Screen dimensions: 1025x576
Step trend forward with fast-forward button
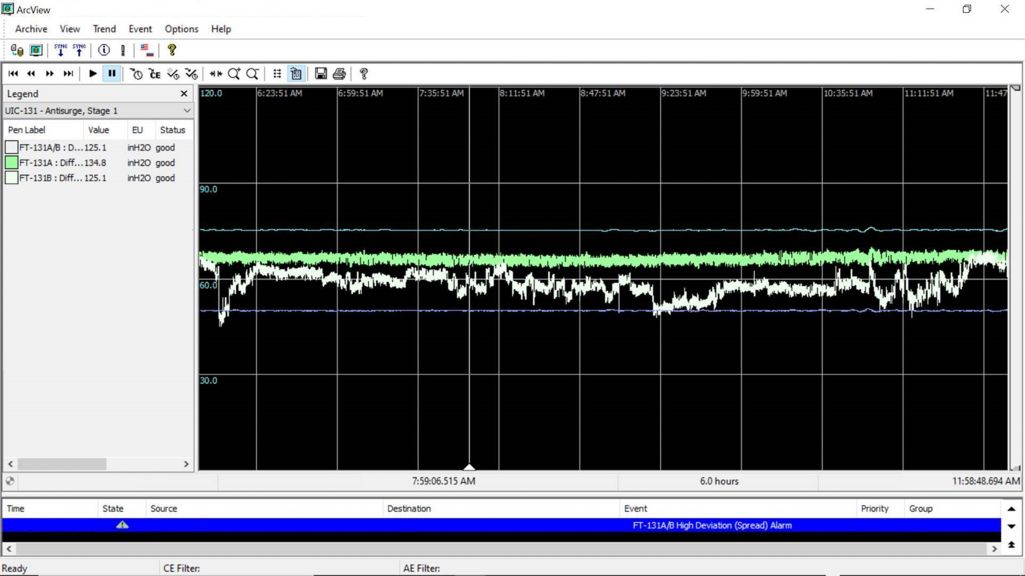tap(50, 74)
